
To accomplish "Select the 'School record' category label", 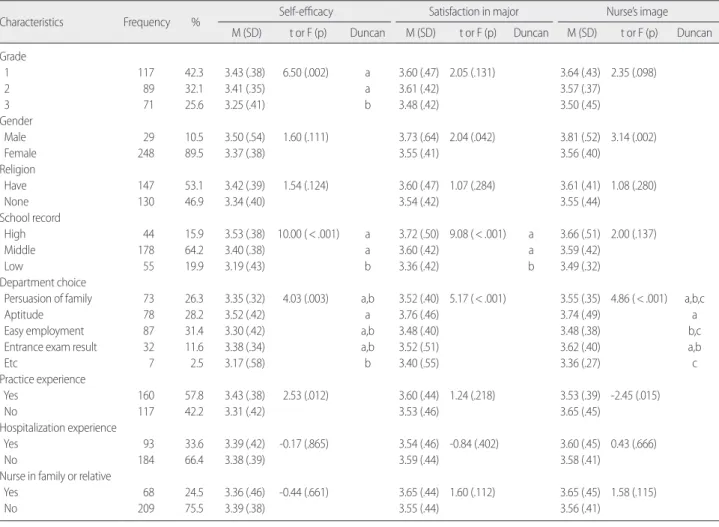I will (30, 218).
